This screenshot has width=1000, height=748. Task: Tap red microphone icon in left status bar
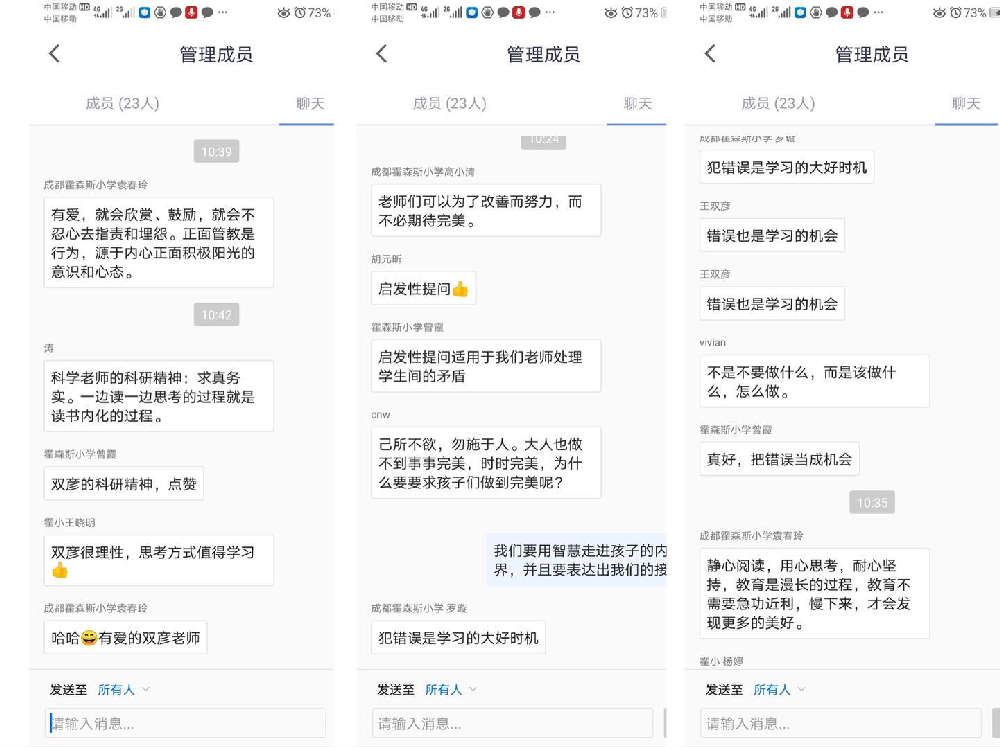[190, 13]
